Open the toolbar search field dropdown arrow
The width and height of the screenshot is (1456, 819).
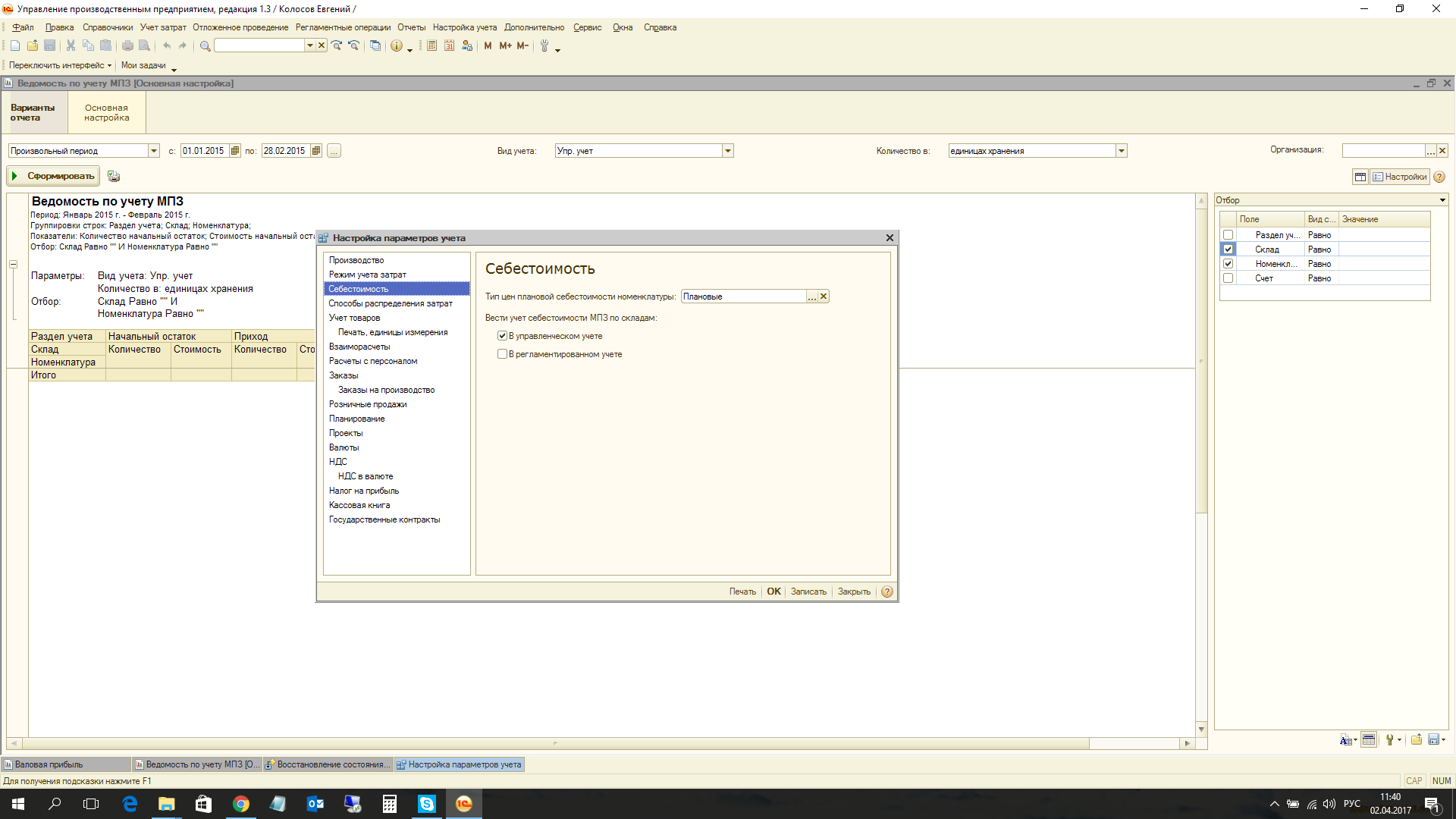point(309,45)
